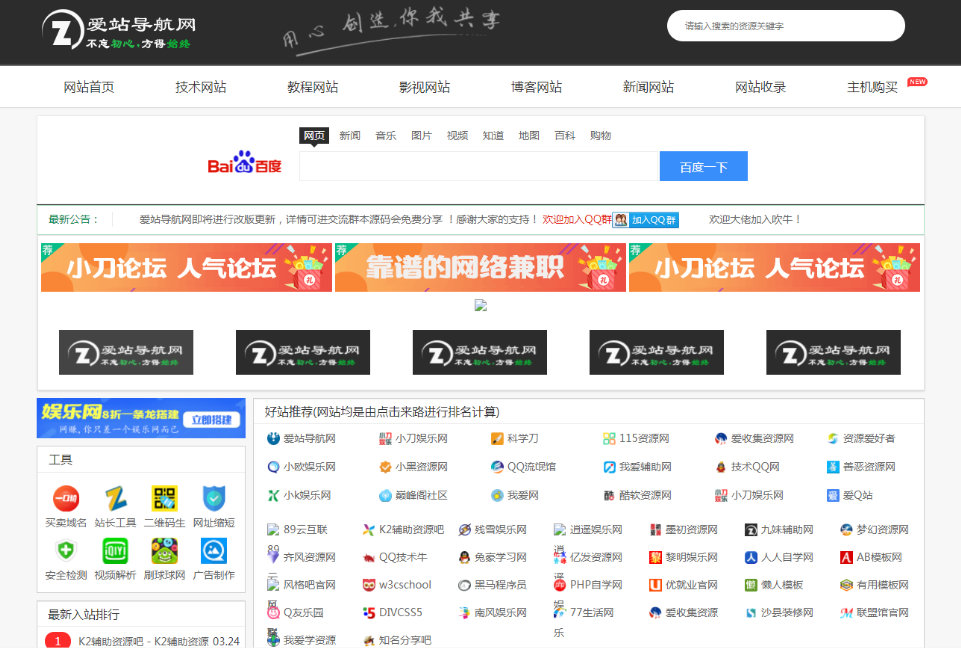Switch to the 影视网站 nav section

pyautogui.click(x=423, y=87)
